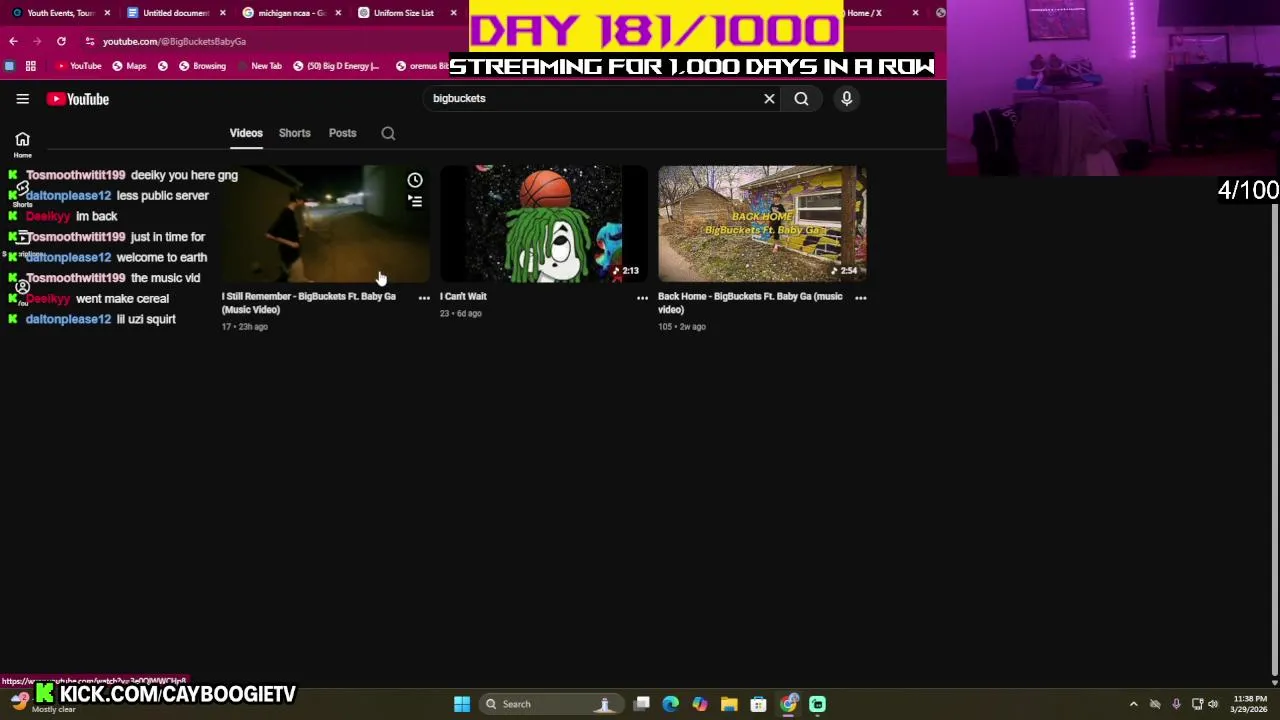The width and height of the screenshot is (1280, 720).
Task: Open the (50) Big D Energy bookmark
Action: tap(336, 66)
